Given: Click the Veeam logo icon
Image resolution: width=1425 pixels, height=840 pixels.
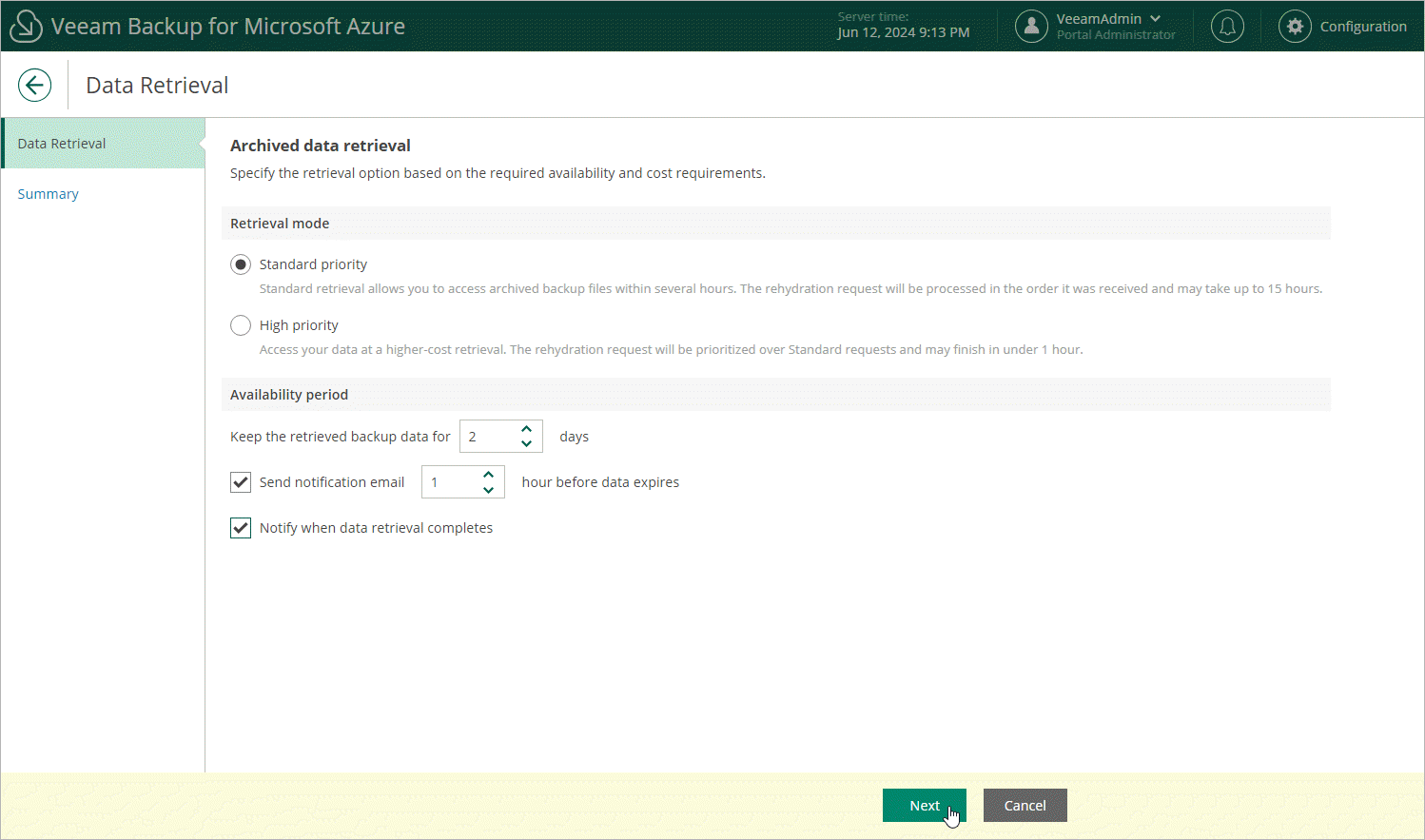Looking at the screenshot, I should coord(26,26).
